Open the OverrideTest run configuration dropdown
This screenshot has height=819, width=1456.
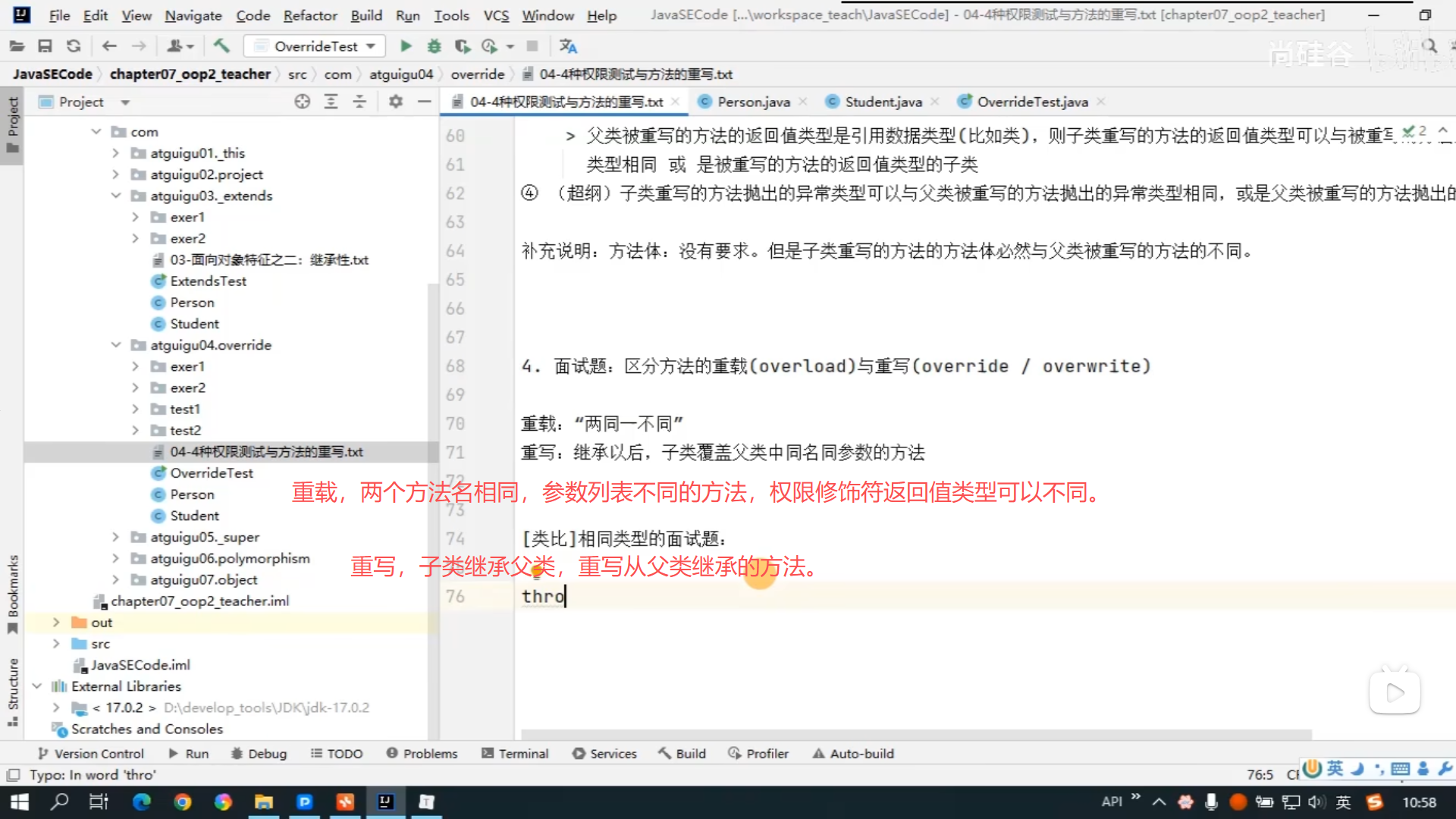pyautogui.click(x=315, y=46)
